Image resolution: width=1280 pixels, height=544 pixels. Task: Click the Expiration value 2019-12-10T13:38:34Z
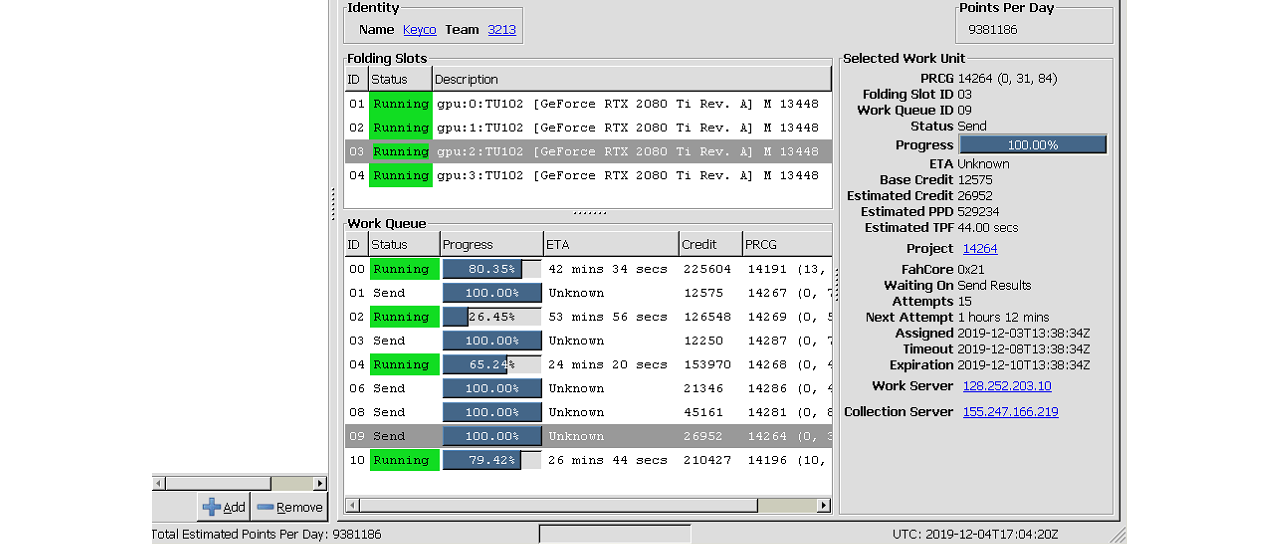1024,365
